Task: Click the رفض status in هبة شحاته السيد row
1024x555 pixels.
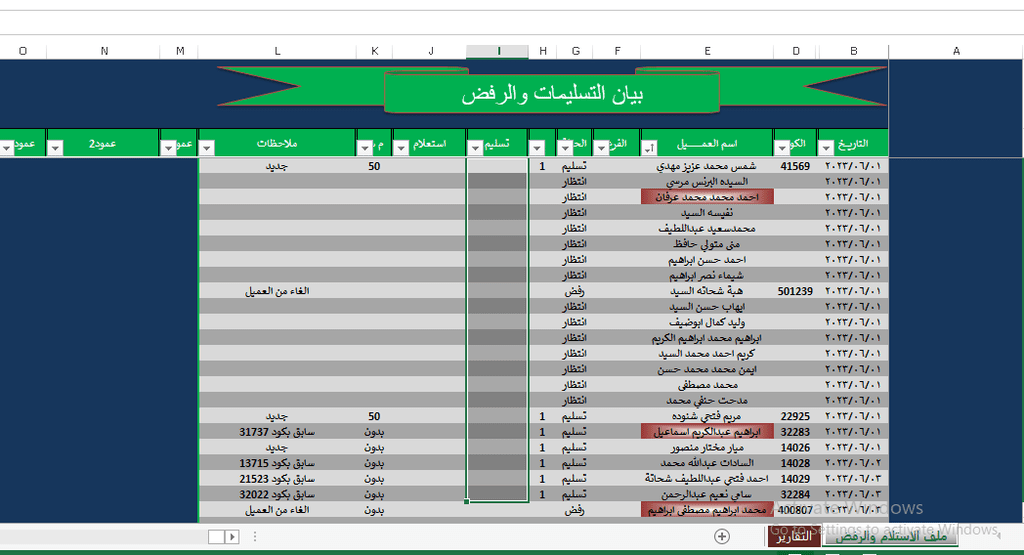Action: 575,291
